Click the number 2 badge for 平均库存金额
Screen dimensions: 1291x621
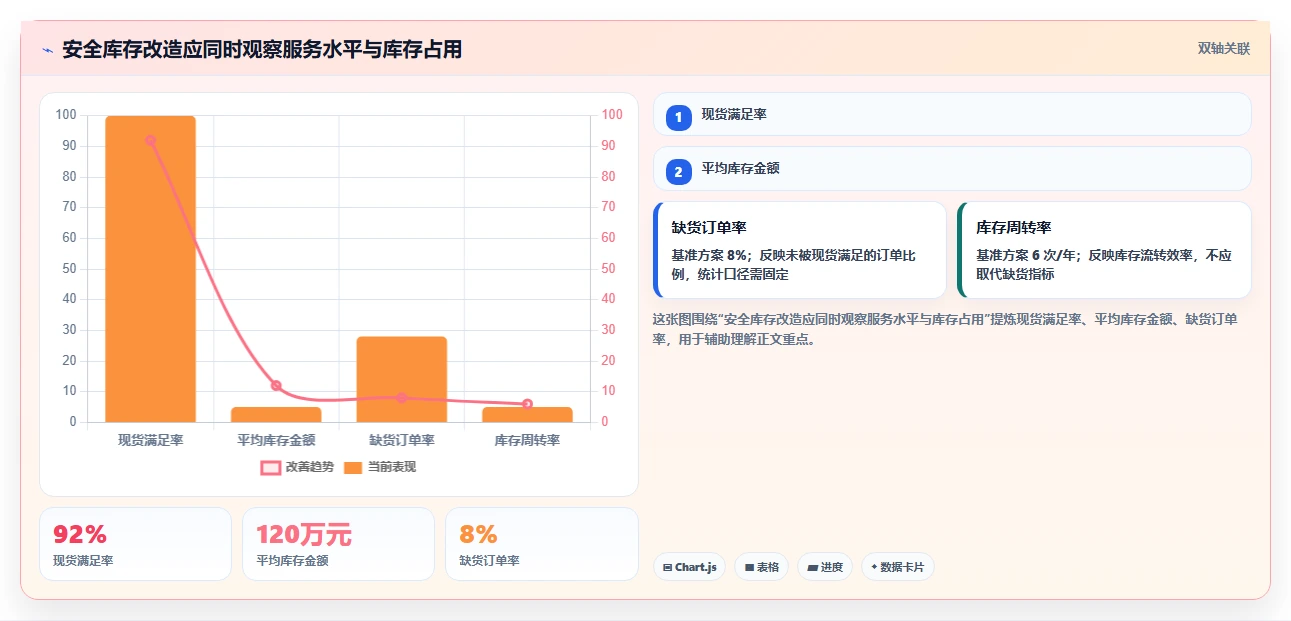(679, 172)
